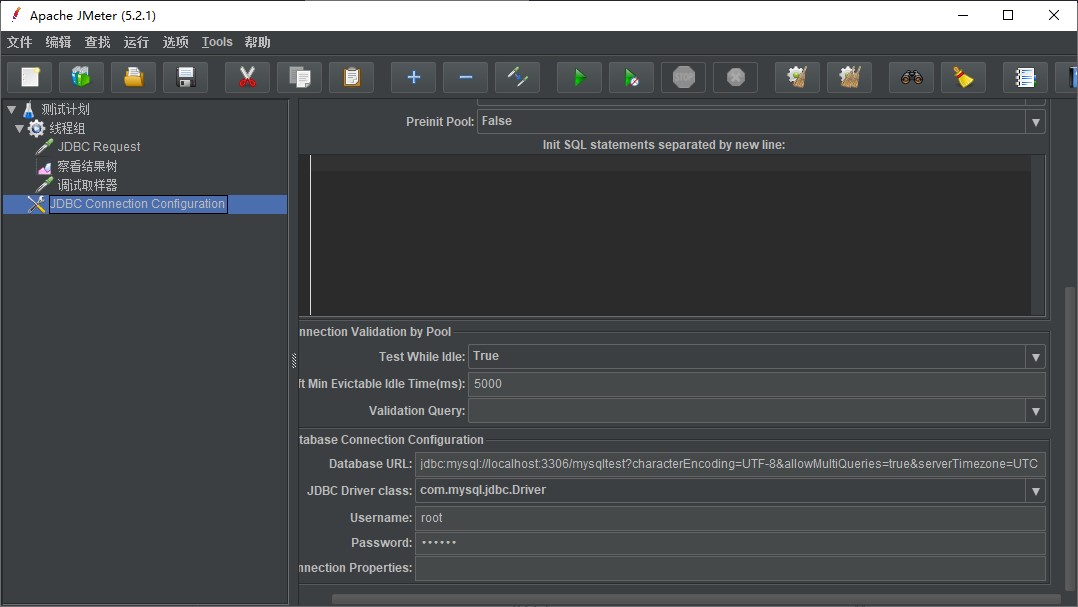The image size is (1078, 607).
Task: Collapse the 测试计划 tree node
Action: [12, 109]
